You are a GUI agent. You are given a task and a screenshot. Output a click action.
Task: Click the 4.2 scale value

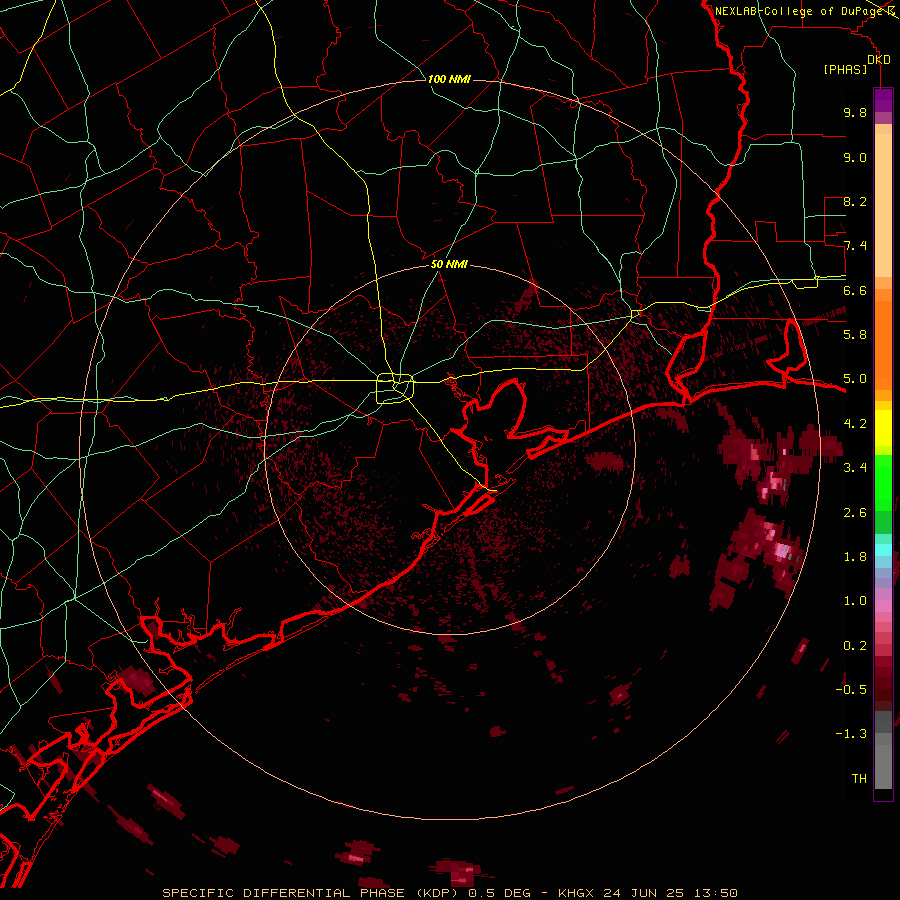coord(855,424)
